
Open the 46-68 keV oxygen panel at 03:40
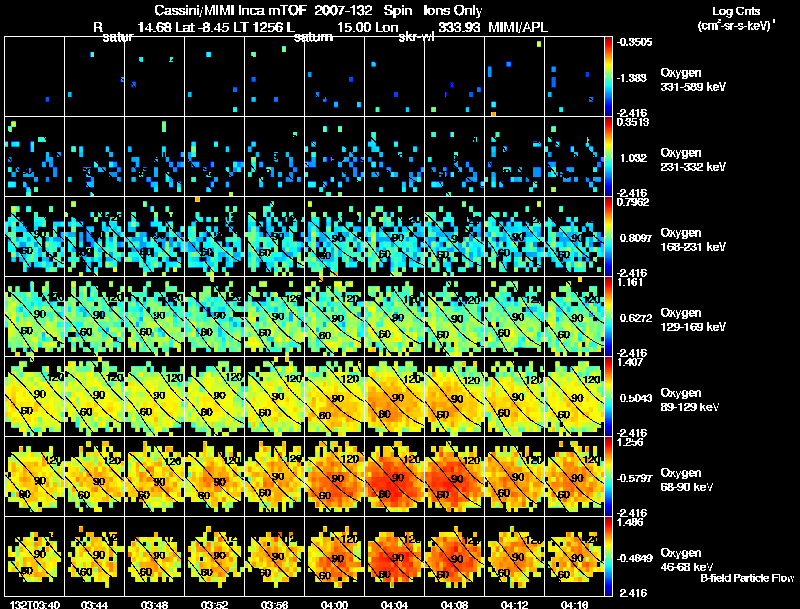pyautogui.click(x=35, y=556)
